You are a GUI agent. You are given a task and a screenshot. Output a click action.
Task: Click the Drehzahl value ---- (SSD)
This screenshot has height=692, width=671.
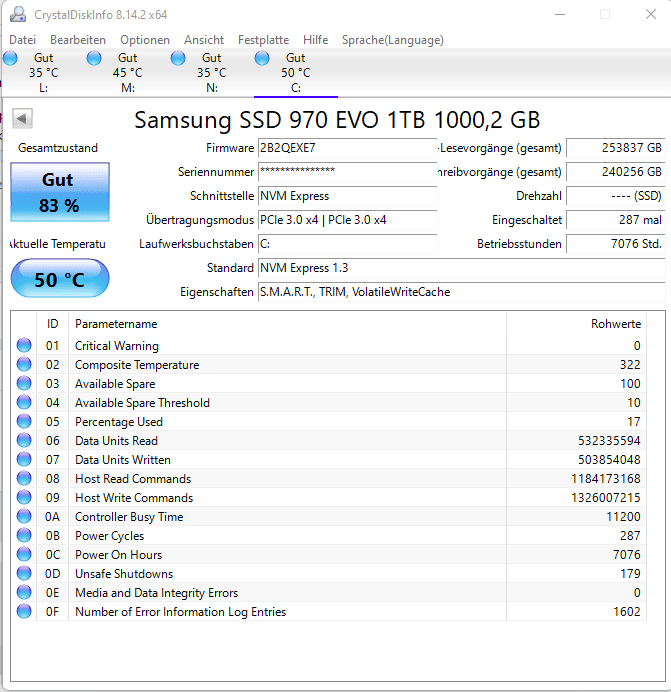[615, 196]
